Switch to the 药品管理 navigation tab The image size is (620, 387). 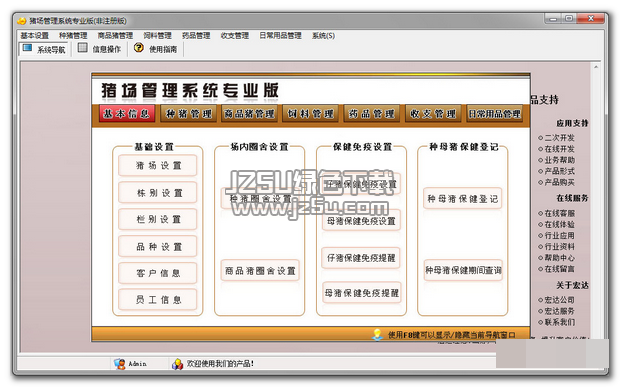point(372,113)
